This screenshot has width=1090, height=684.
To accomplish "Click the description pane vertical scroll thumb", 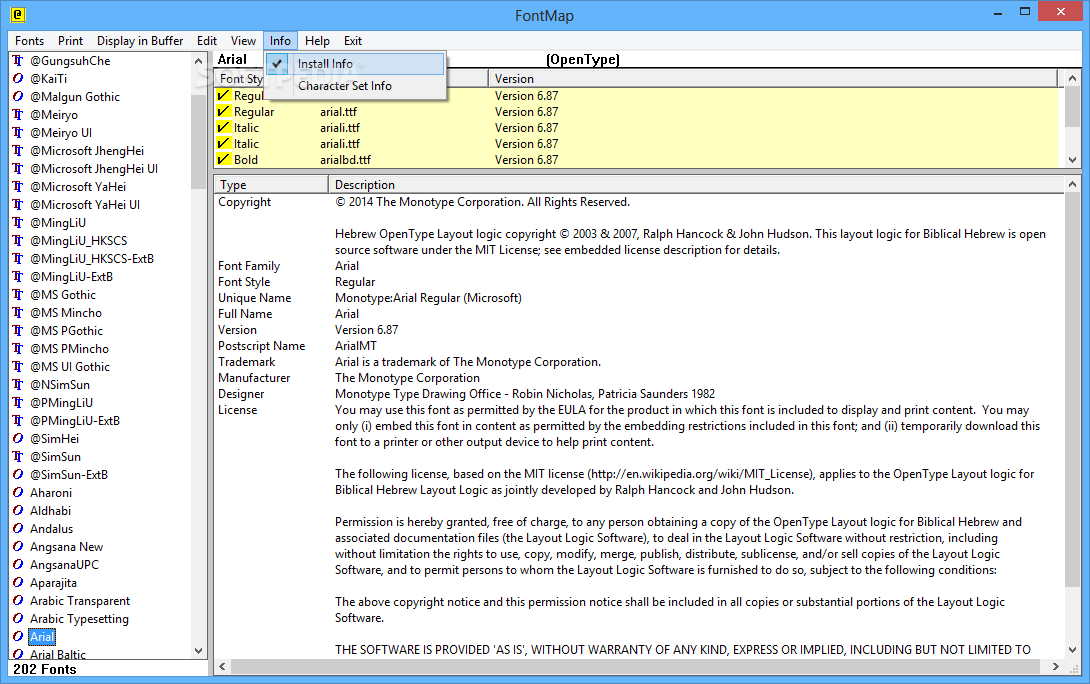I will click(x=1073, y=389).
